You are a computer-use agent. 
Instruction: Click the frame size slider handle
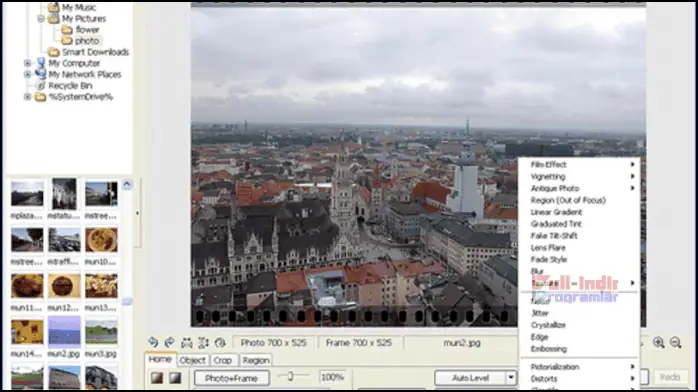coord(290,376)
